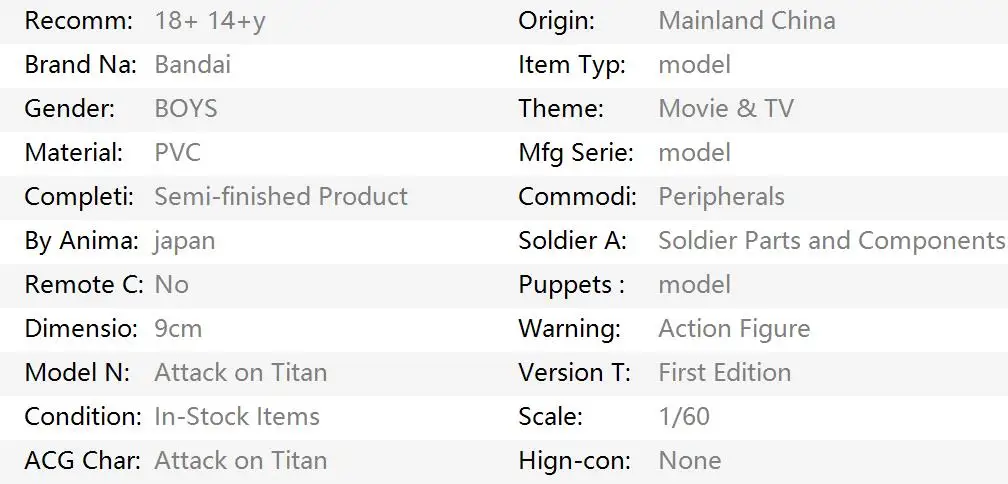Select the Mainland China origin value
Screen dimensions: 1008x484
pos(746,21)
